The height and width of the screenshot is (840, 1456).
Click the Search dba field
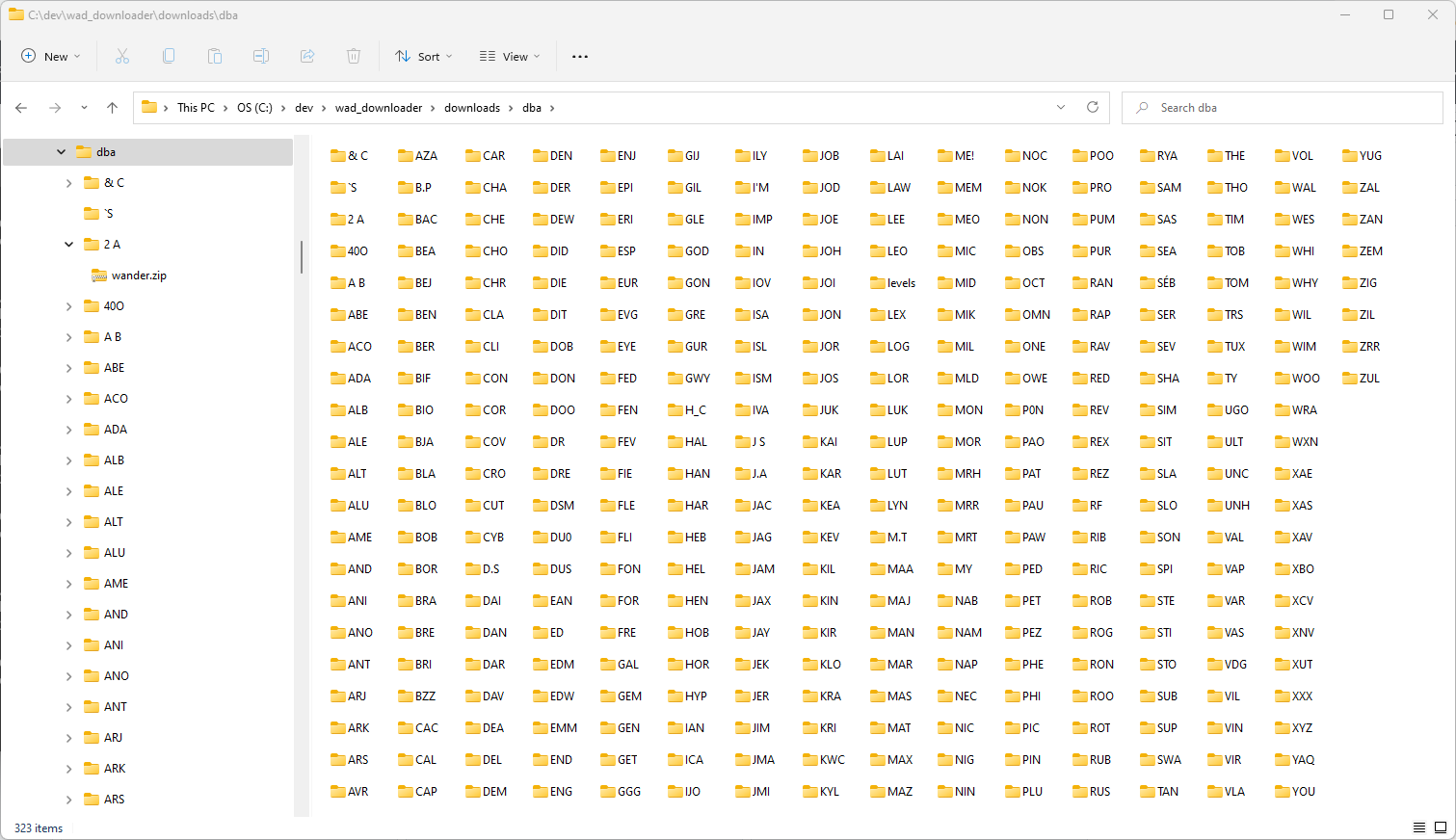click(x=1282, y=108)
